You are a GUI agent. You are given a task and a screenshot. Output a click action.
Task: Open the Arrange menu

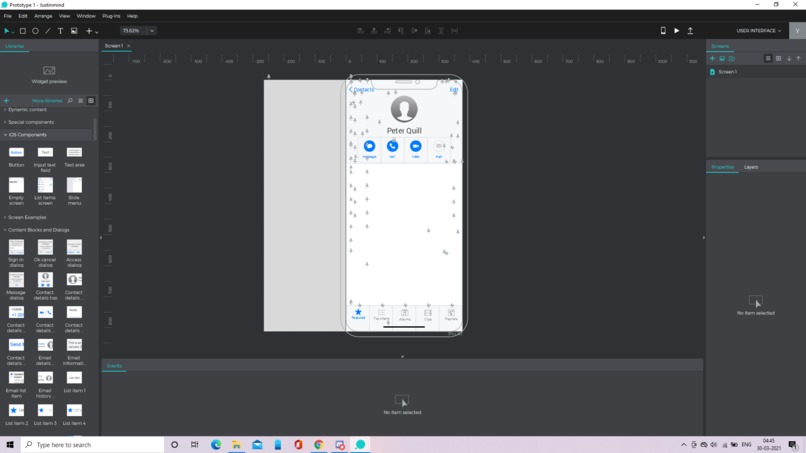point(43,16)
